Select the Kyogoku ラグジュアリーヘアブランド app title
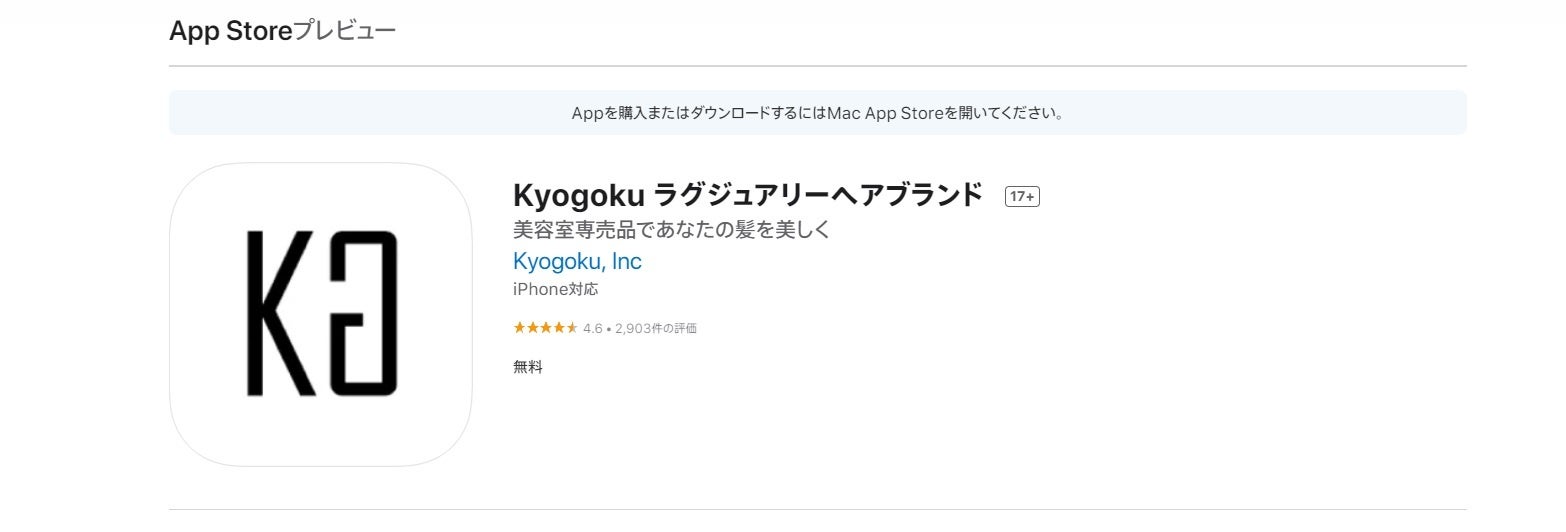The image size is (1566, 532). 747,195
